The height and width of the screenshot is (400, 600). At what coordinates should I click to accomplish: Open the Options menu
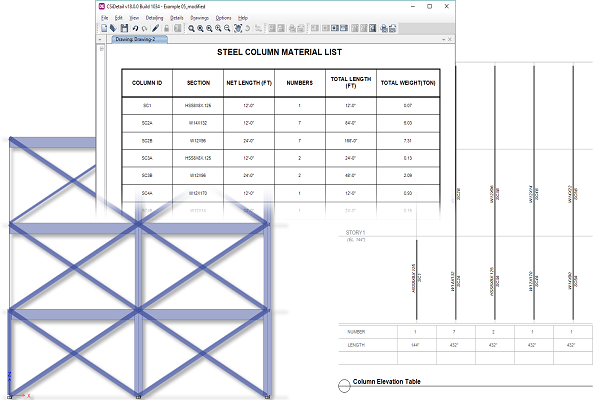(x=223, y=18)
